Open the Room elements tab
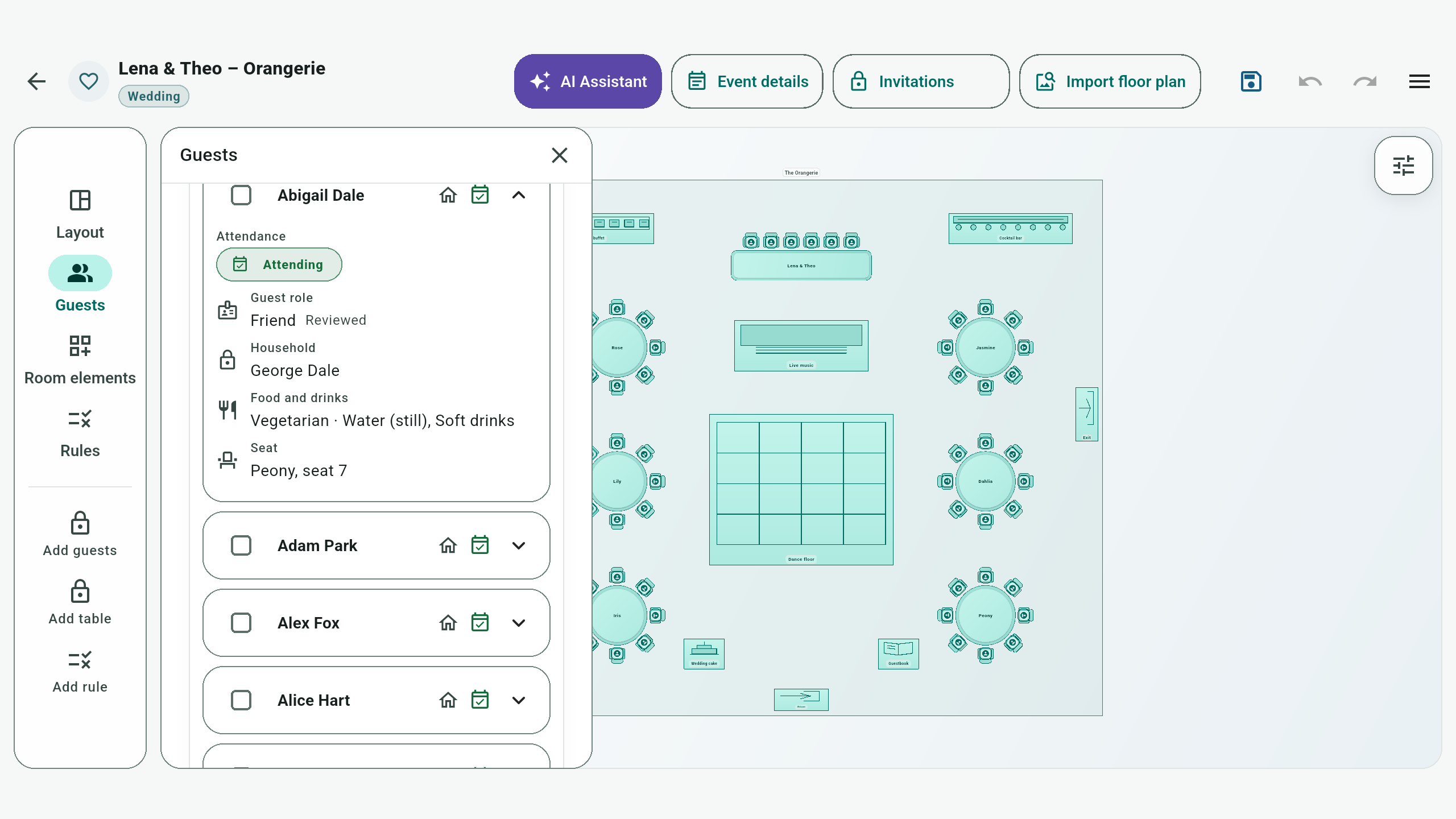The image size is (1456, 819). (80, 359)
